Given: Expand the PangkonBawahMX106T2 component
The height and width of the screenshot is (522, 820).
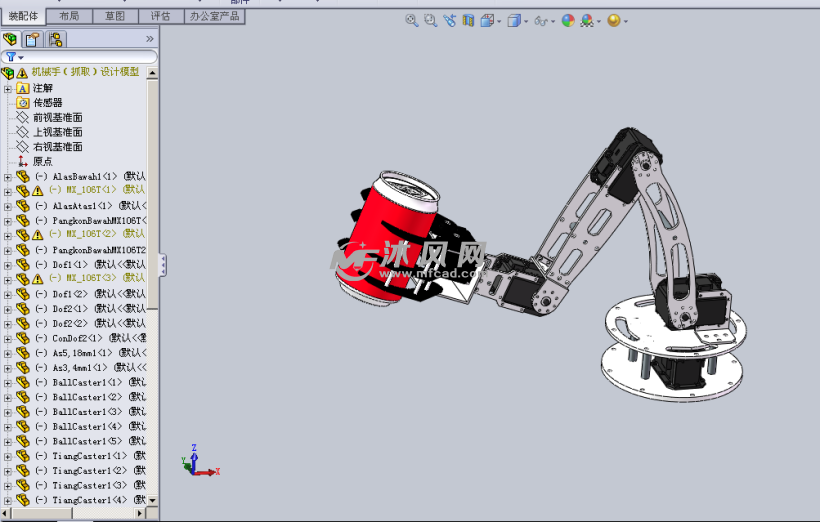Looking at the screenshot, I should [x=7, y=251].
